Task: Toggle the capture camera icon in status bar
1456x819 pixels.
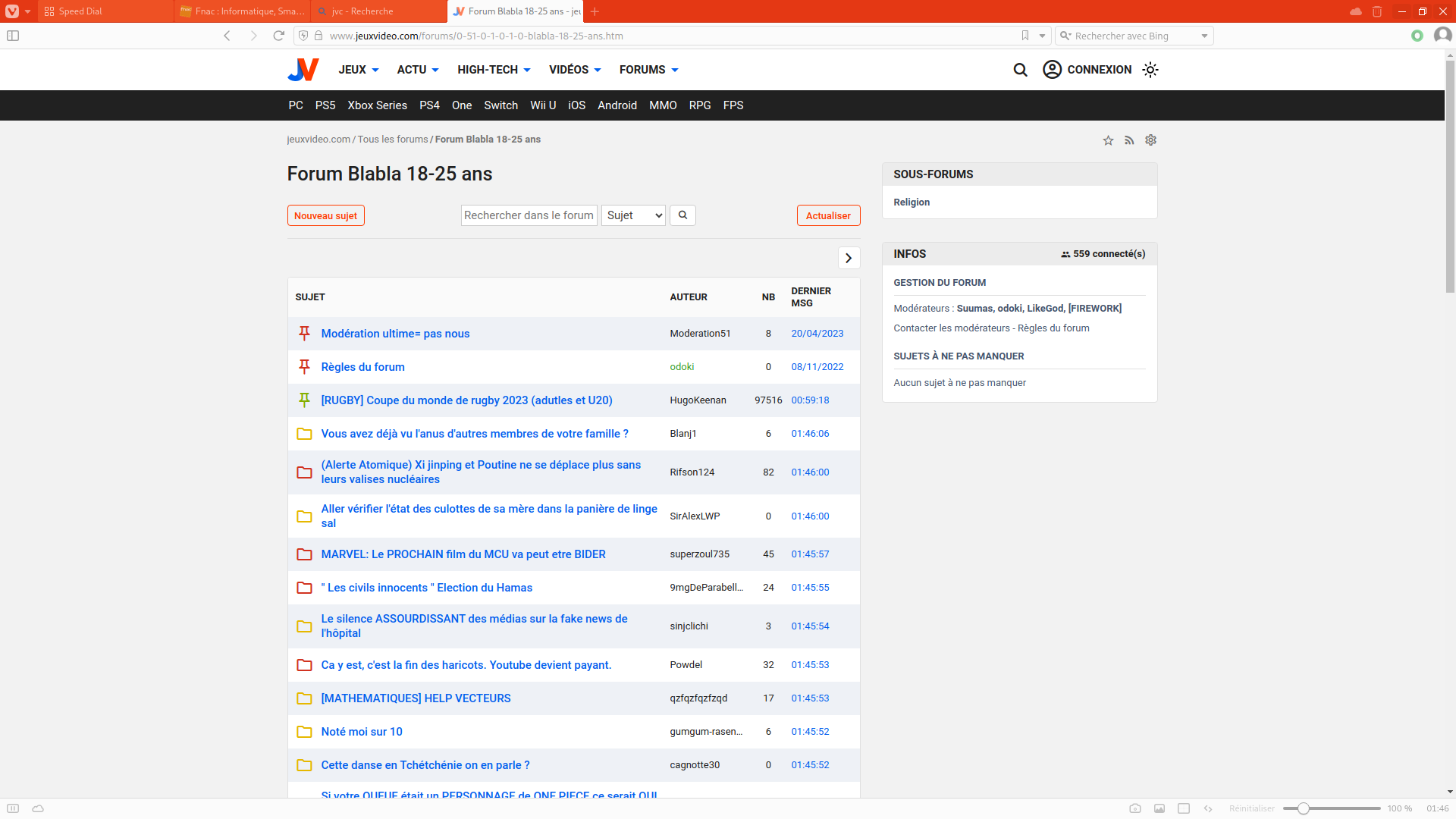Action: (x=1134, y=808)
